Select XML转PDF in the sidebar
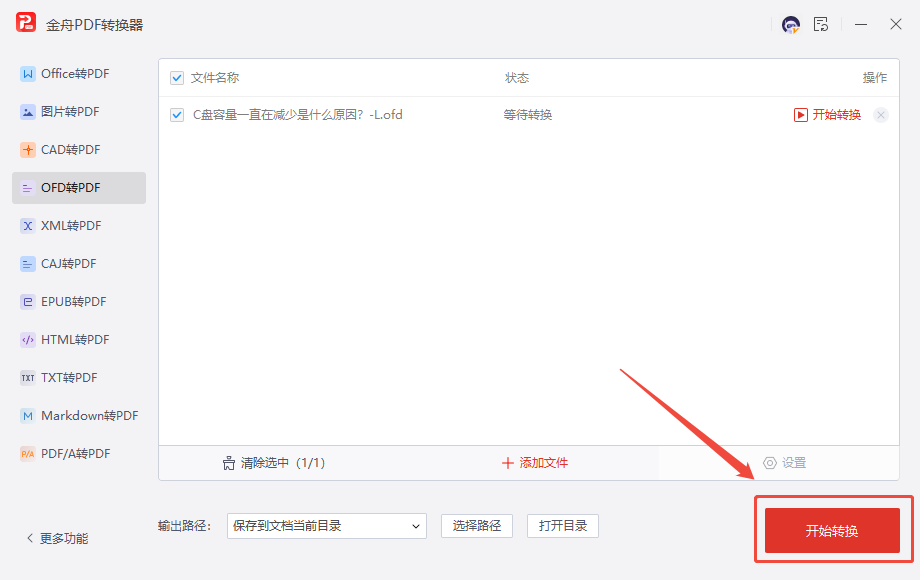The image size is (920, 580). (79, 226)
